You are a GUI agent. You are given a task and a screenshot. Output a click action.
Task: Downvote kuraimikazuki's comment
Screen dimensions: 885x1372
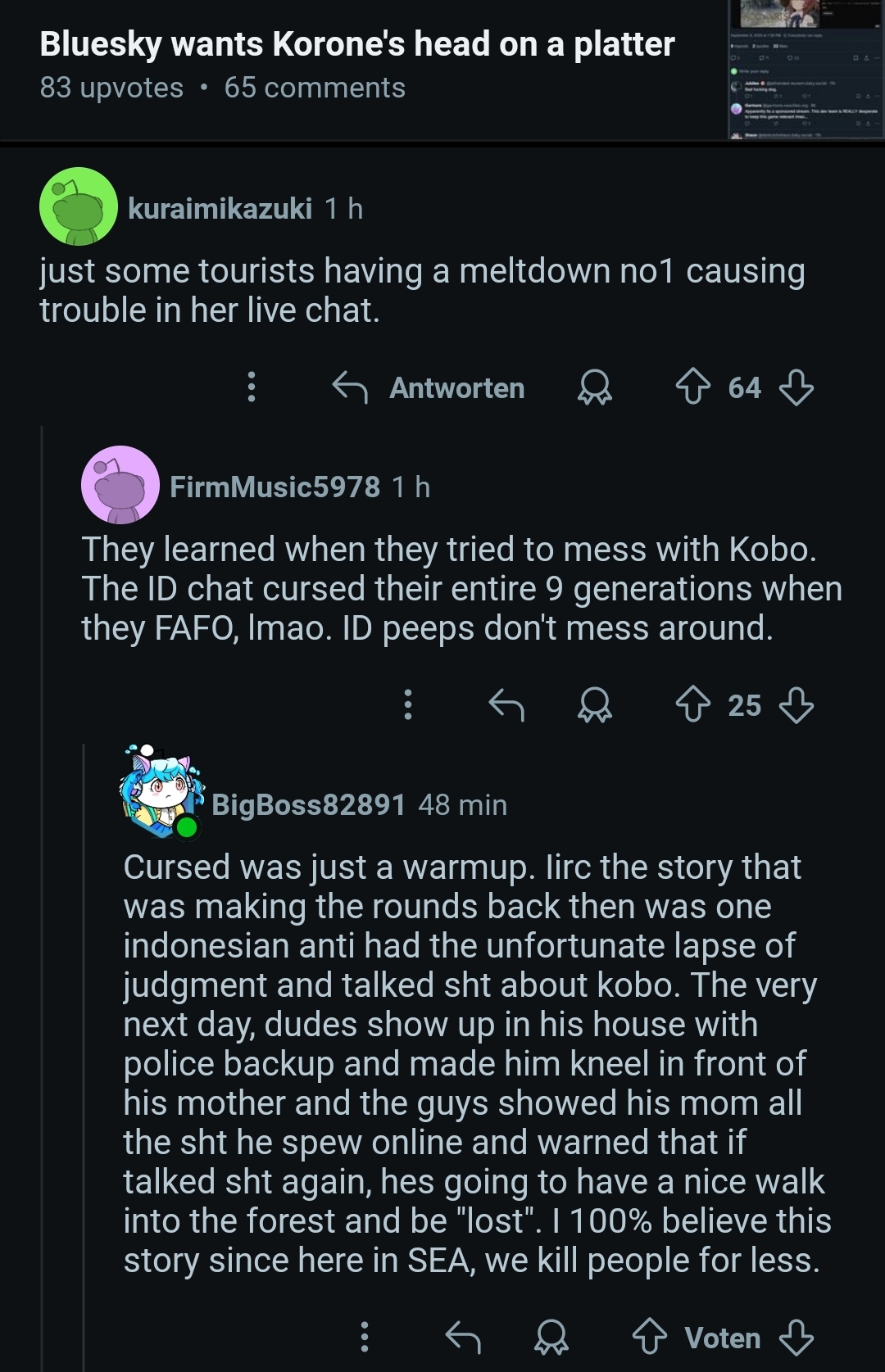coord(796,387)
